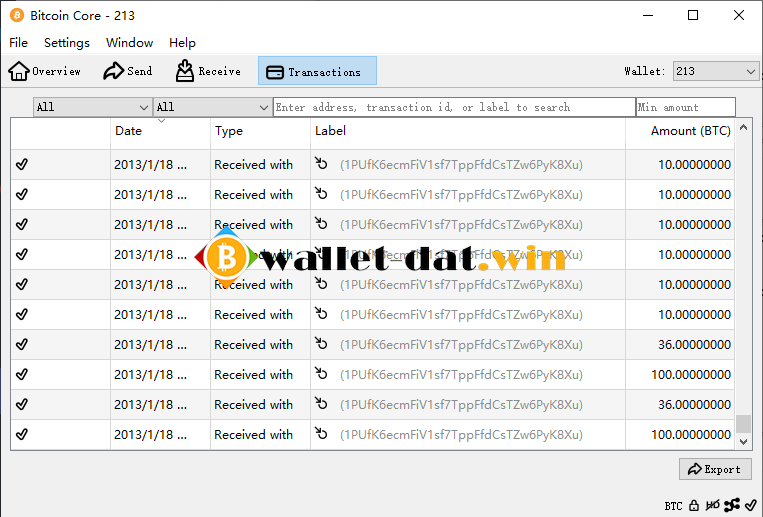Sort by the Type column header
Screen dimensions: 763x517
point(260,131)
